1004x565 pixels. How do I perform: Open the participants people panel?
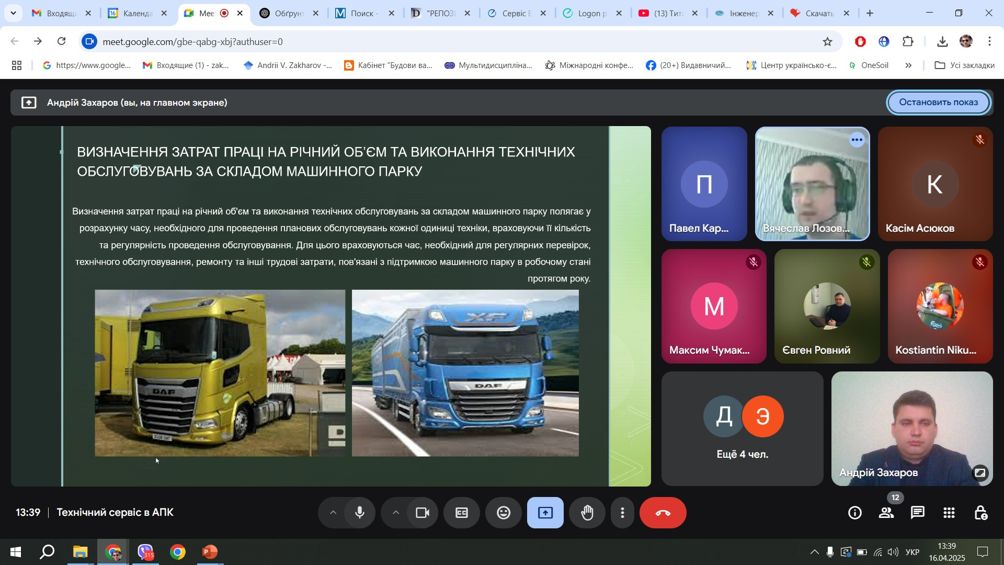[886, 513]
